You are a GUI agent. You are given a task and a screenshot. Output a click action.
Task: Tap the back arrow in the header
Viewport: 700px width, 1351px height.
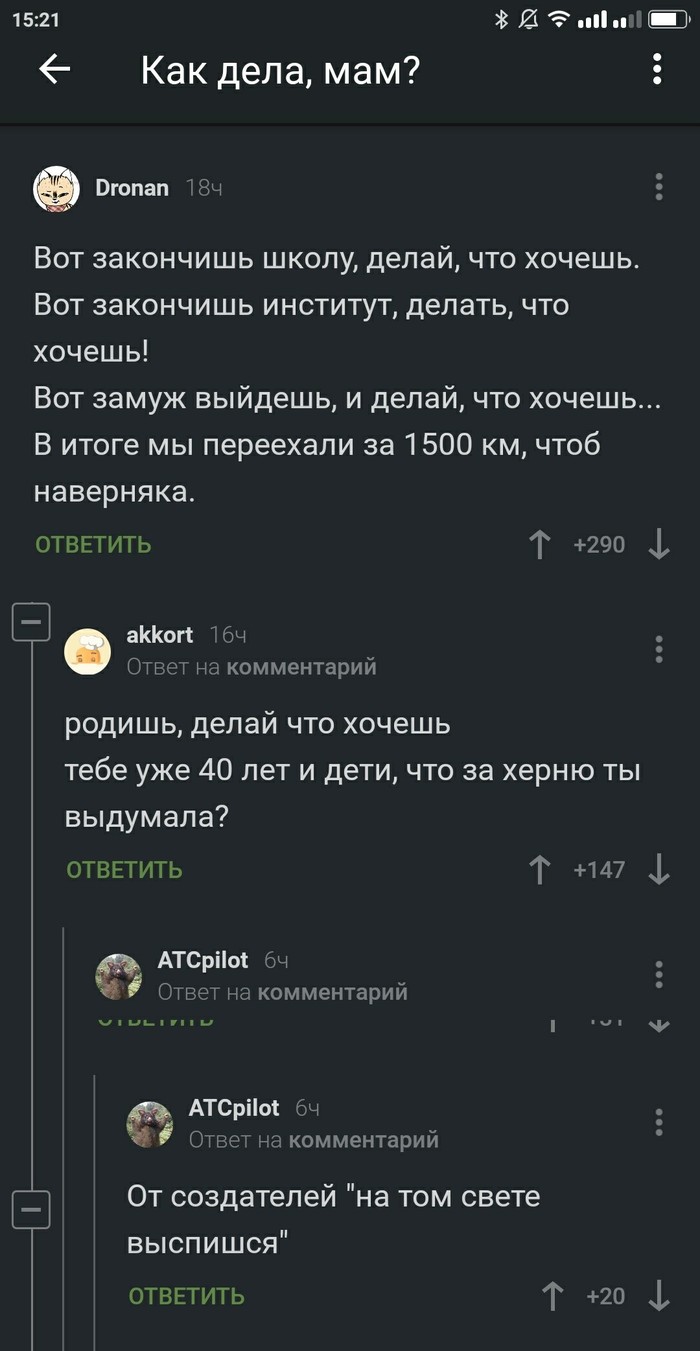[x=56, y=70]
